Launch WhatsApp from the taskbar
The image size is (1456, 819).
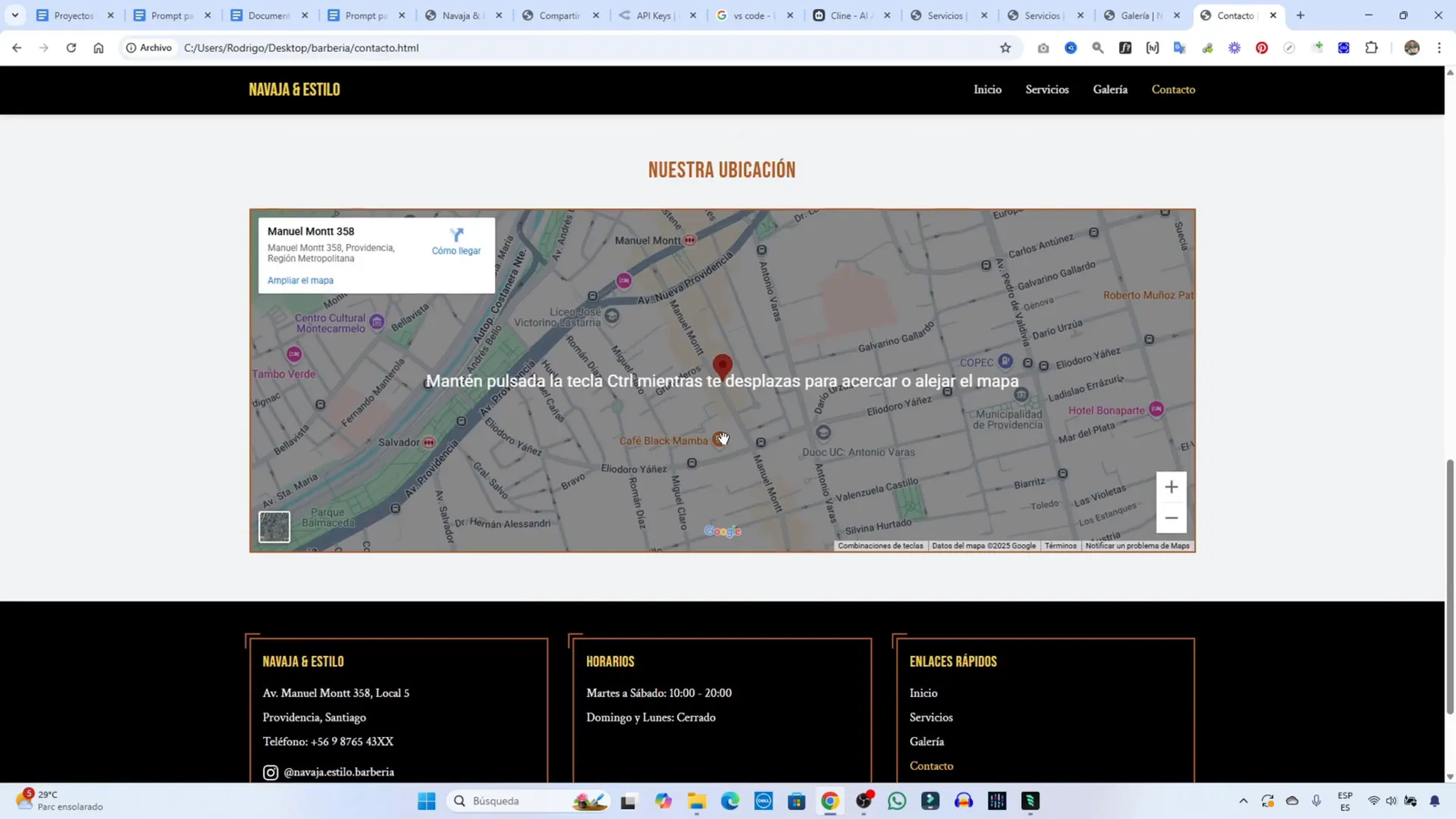pyautogui.click(x=897, y=801)
